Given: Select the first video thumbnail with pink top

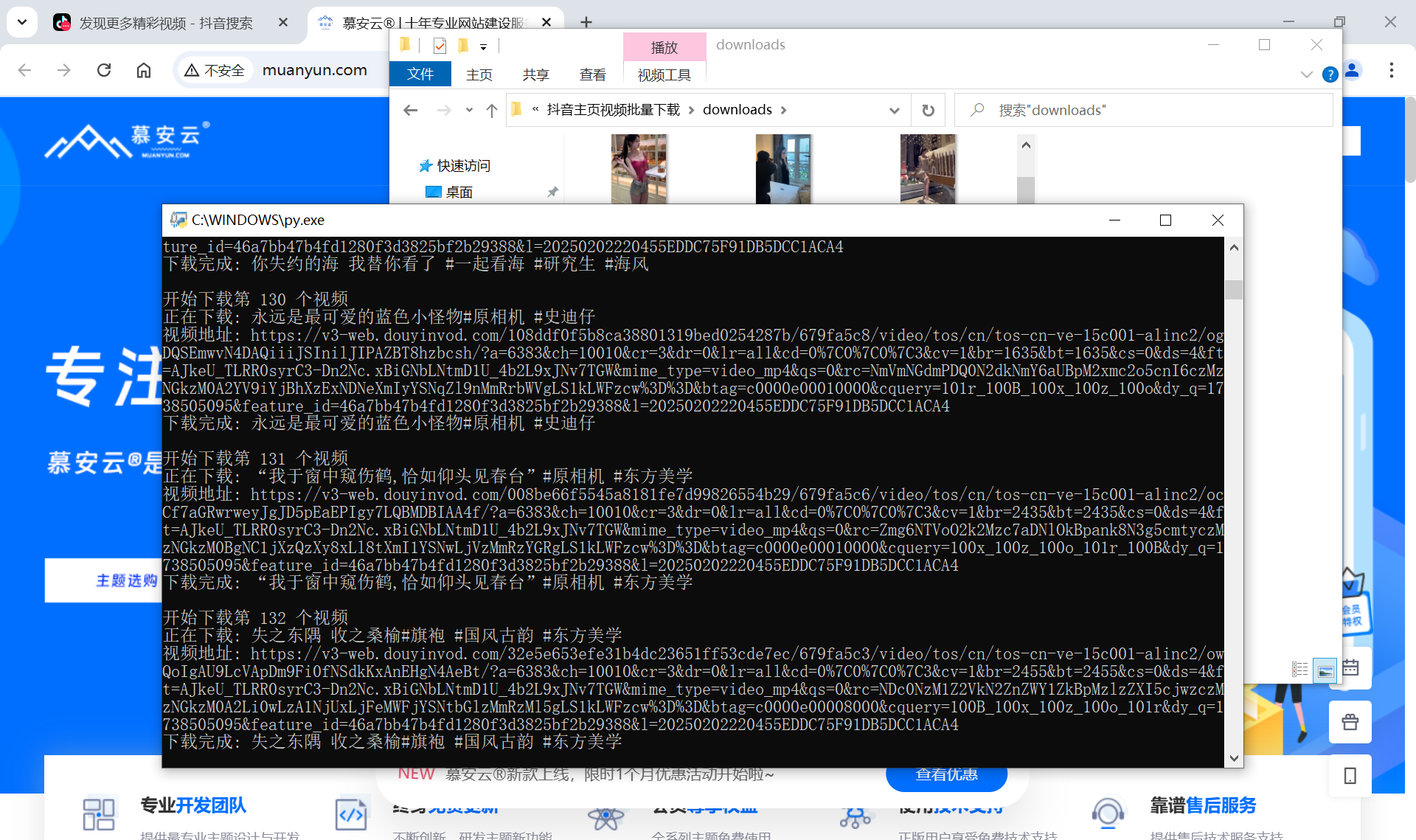Looking at the screenshot, I should pos(639,168).
